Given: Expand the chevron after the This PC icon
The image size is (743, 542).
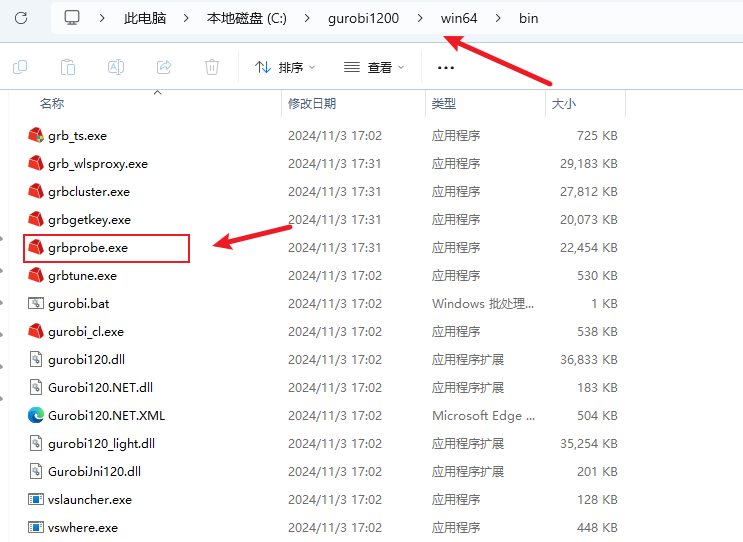Looking at the screenshot, I should [x=102, y=18].
